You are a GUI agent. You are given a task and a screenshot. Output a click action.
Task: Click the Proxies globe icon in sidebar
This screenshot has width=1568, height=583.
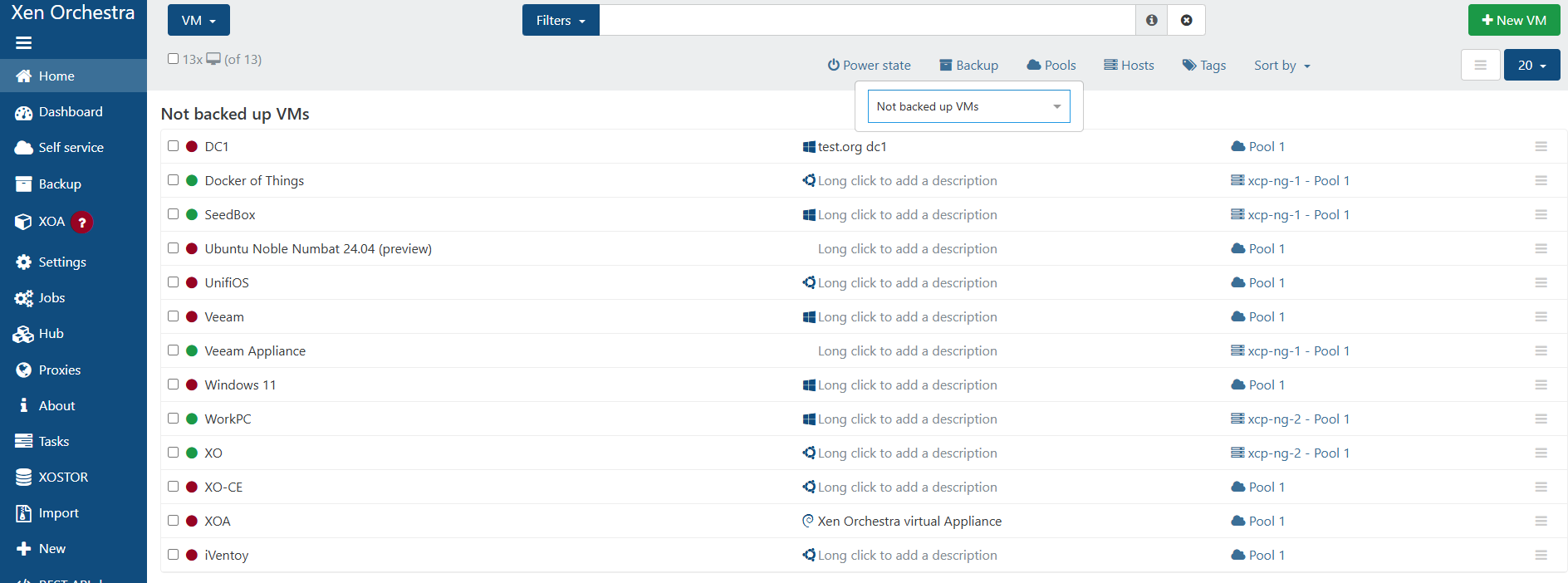coord(24,370)
